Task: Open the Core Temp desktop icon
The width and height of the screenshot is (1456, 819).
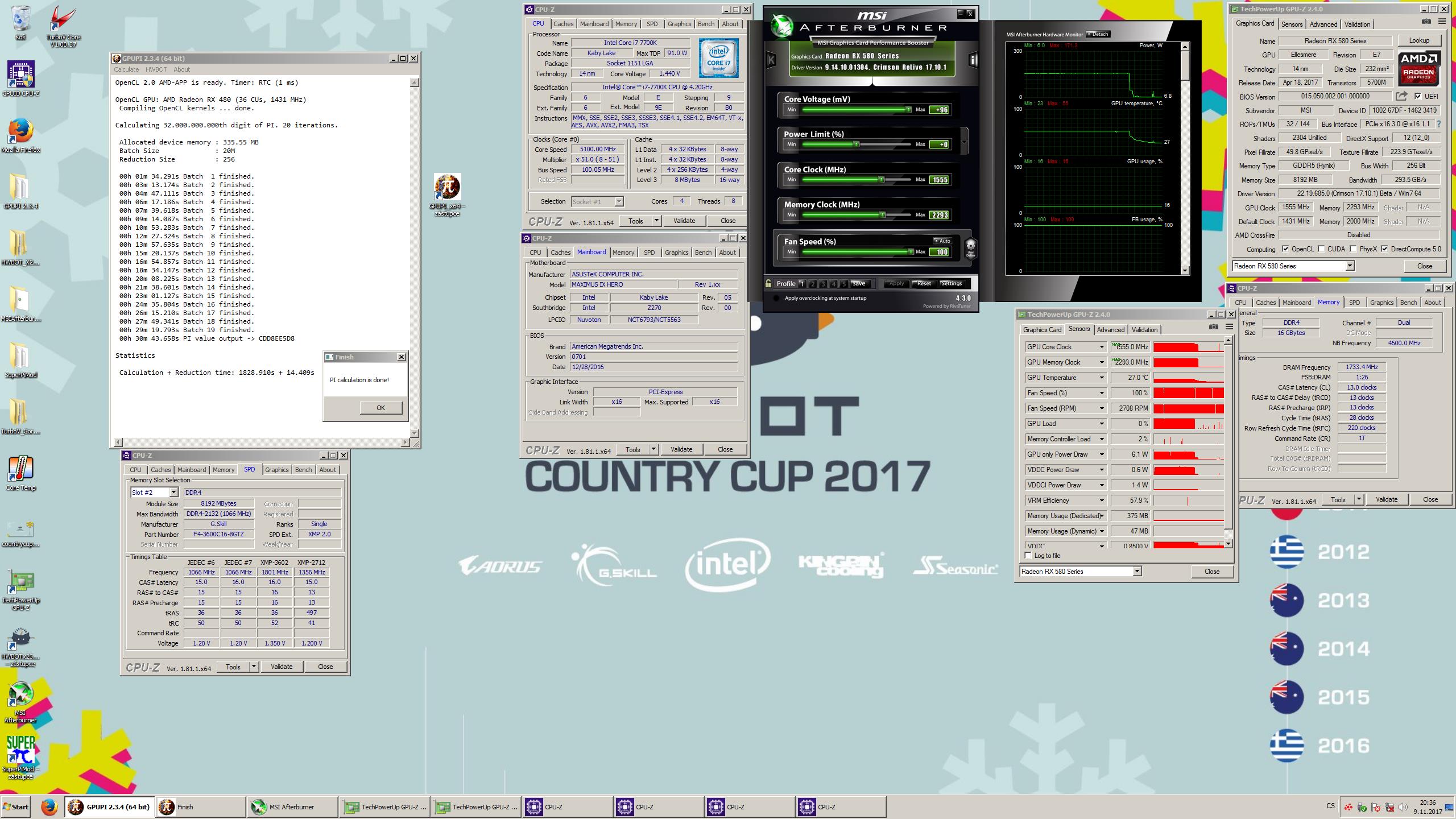Action: coord(20,472)
